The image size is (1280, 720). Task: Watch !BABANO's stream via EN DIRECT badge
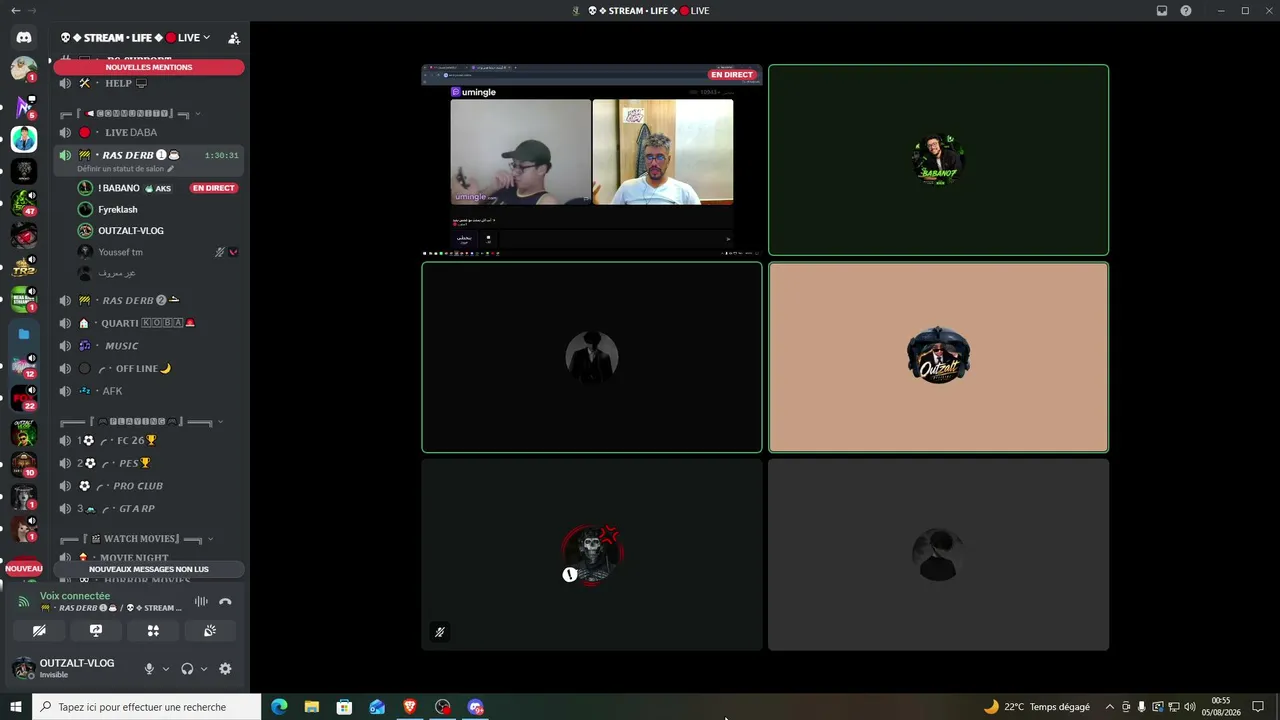click(x=214, y=188)
